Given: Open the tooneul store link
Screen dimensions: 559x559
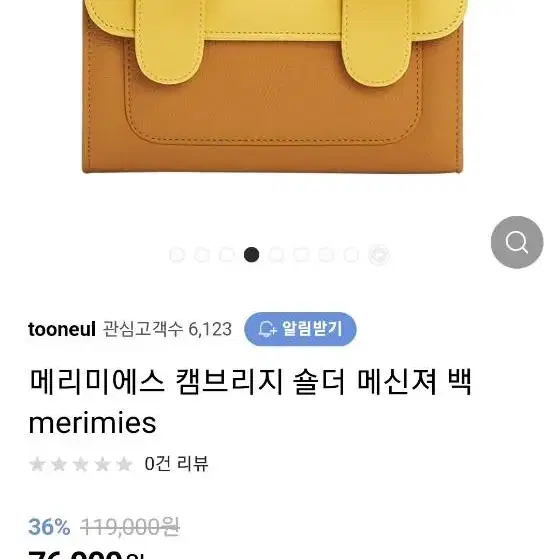Looking at the screenshot, I should click(62, 329).
